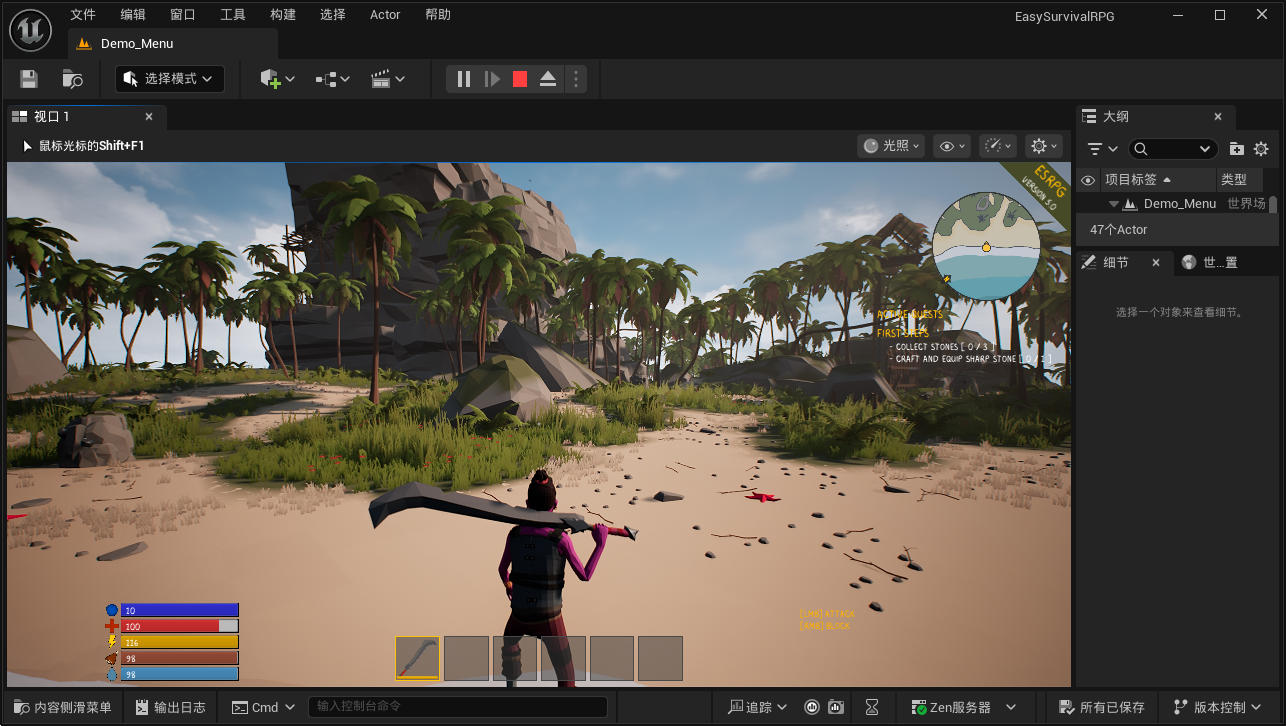Image resolution: width=1286 pixels, height=726 pixels.
Task: Open the 输出日志 output log
Action: coord(170,707)
